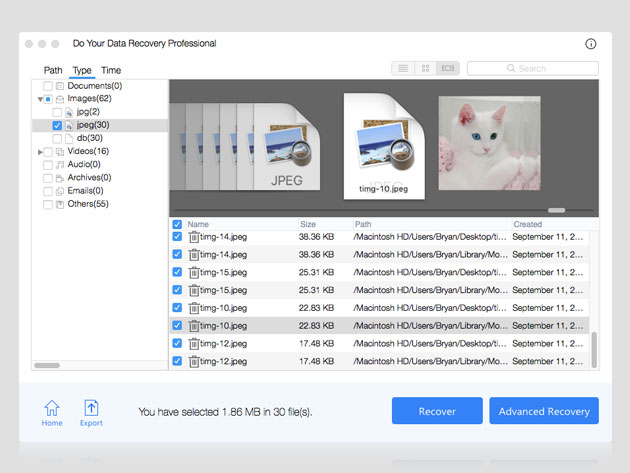This screenshot has width=630, height=473.
Task: Switch to thumbnail grid view
Action: point(425,68)
